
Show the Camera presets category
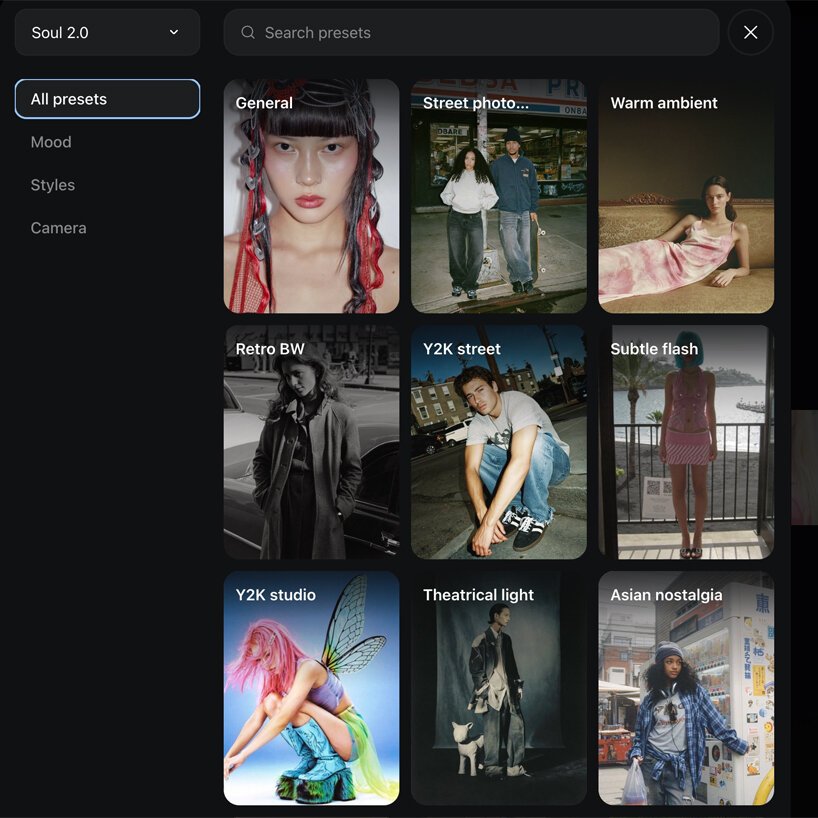(58, 228)
